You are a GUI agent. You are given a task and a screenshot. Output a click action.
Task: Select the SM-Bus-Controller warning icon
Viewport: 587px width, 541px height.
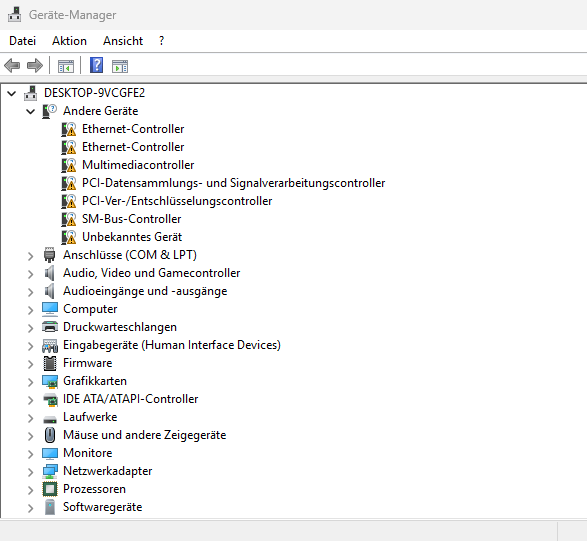(69, 219)
